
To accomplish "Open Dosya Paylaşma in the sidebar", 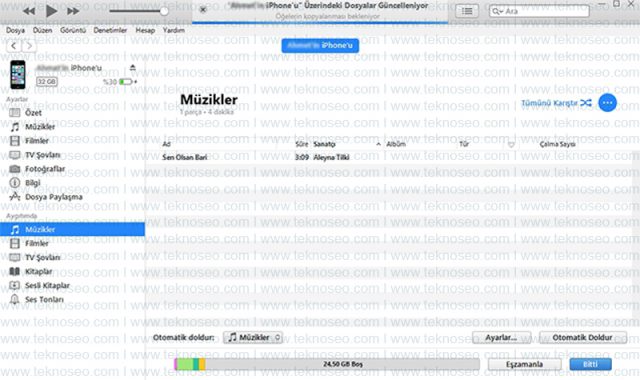I will pyautogui.click(x=53, y=197).
